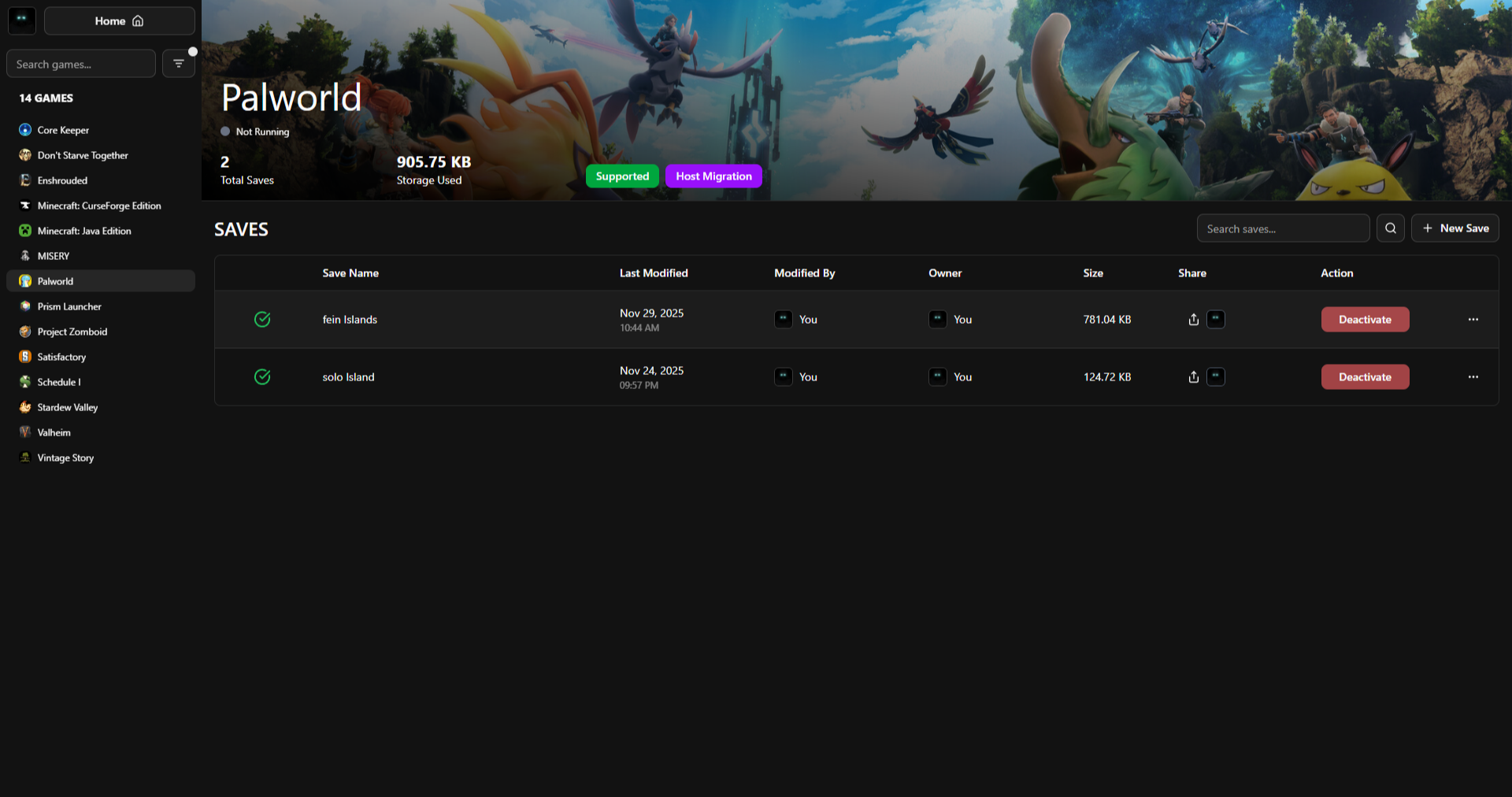Click the Valheim game icon
Screen dimensions: 1512x797
click(x=25, y=432)
